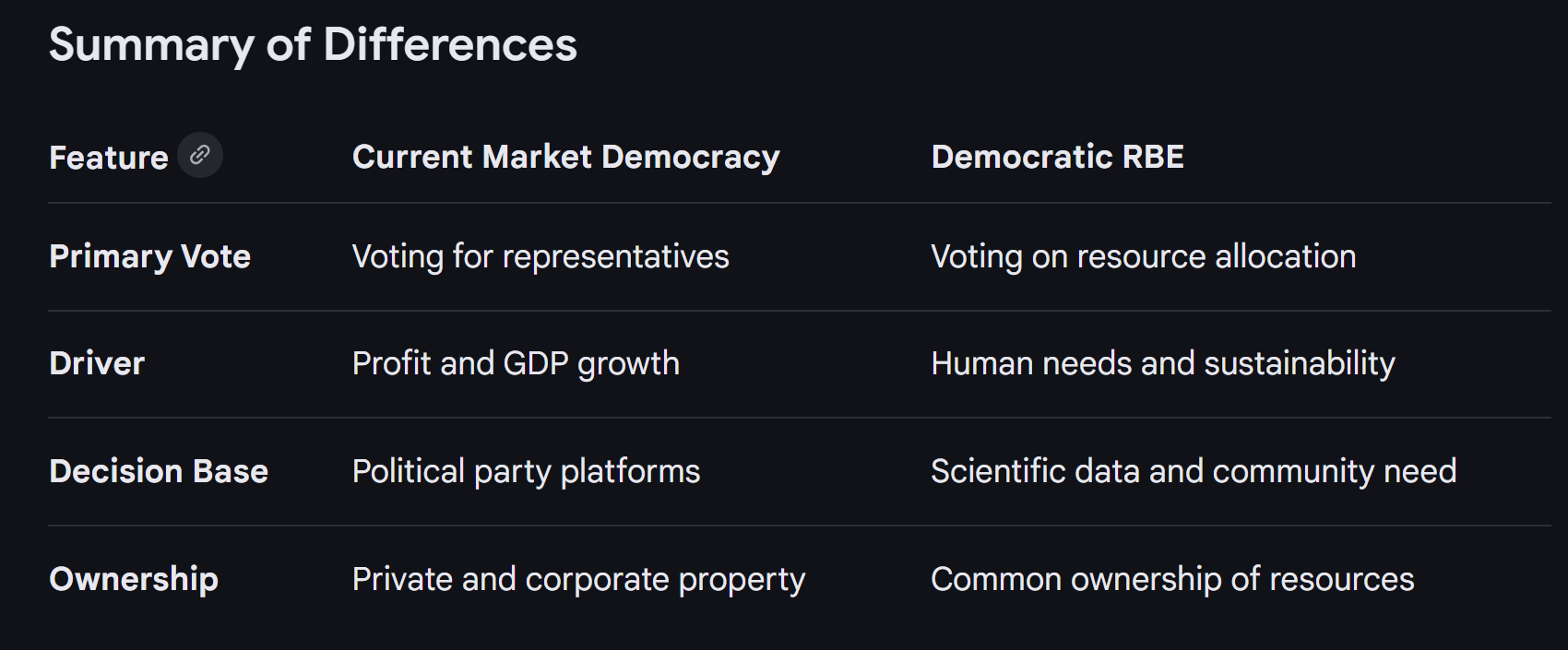Click the word 'Differences' in the heading
The width and height of the screenshot is (1568, 650).
[450, 44]
